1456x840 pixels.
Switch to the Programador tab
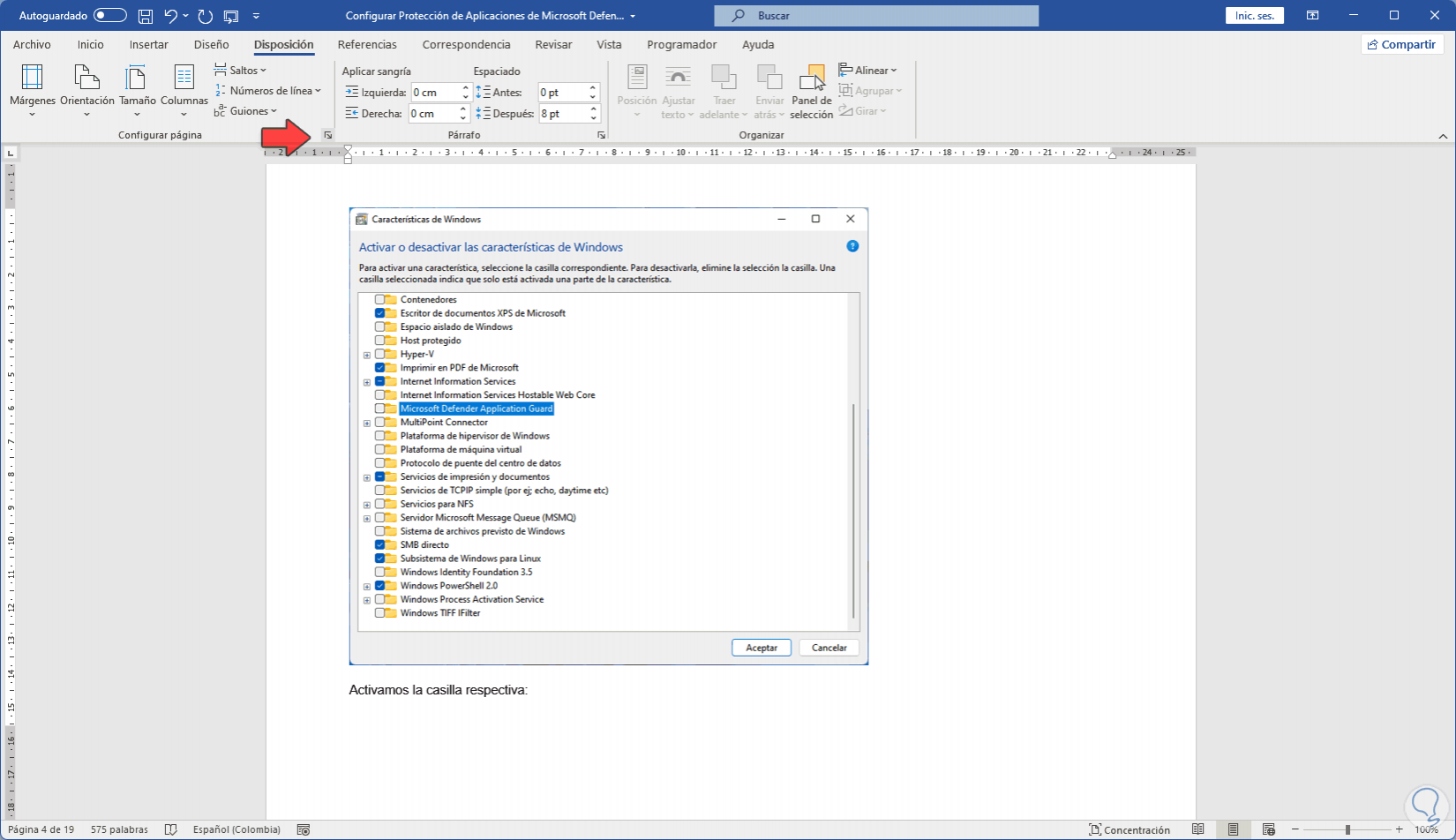pyautogui.click(x=681, y=44)
